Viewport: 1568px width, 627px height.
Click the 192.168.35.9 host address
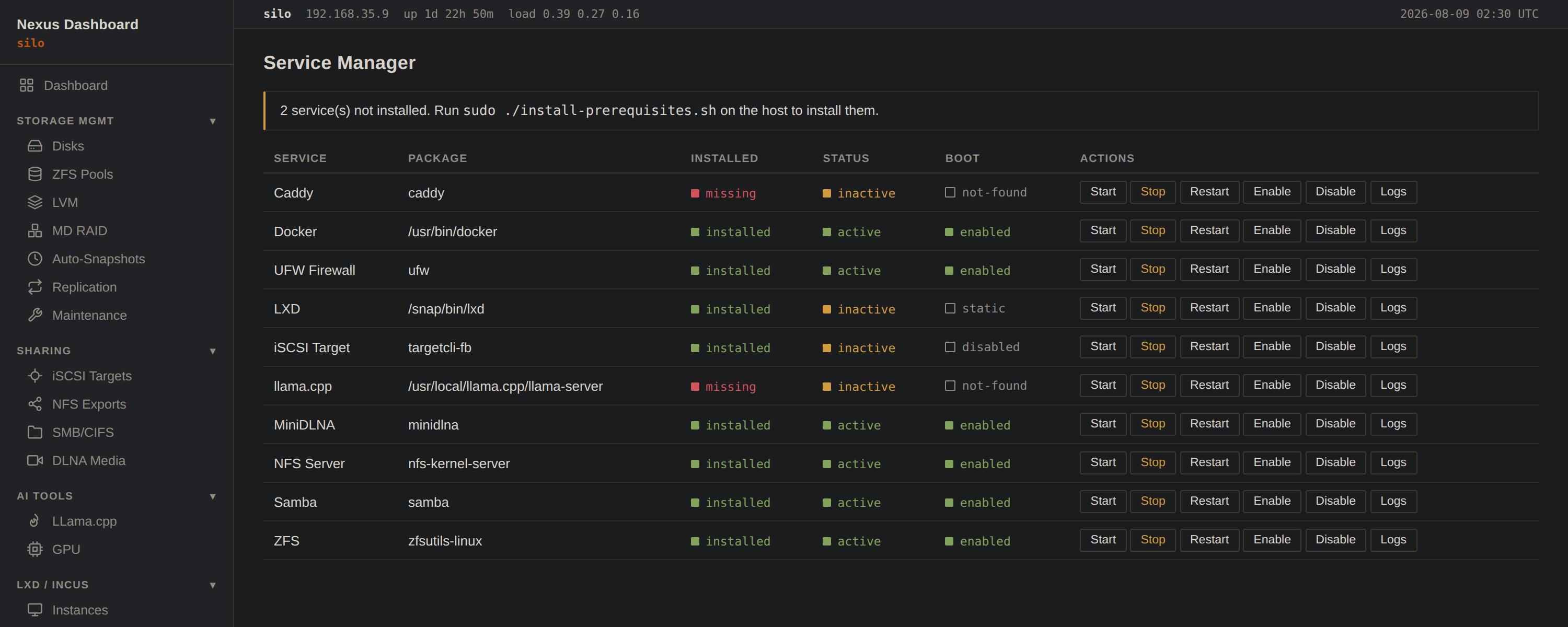coord(347,14)
